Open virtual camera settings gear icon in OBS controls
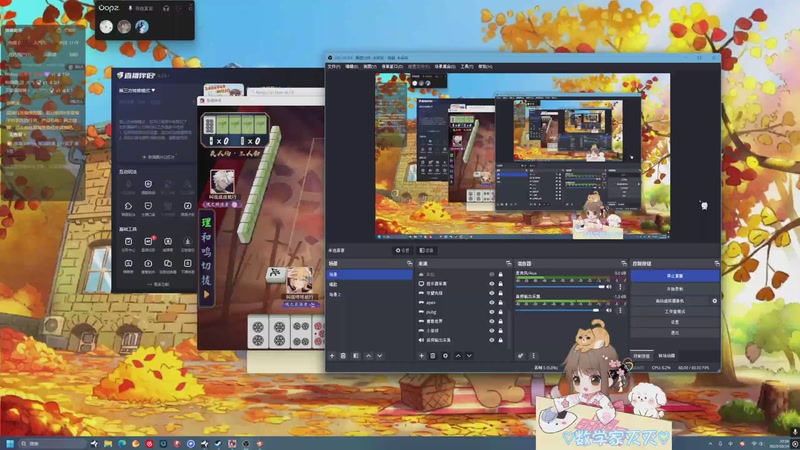 tap(714, 301)
